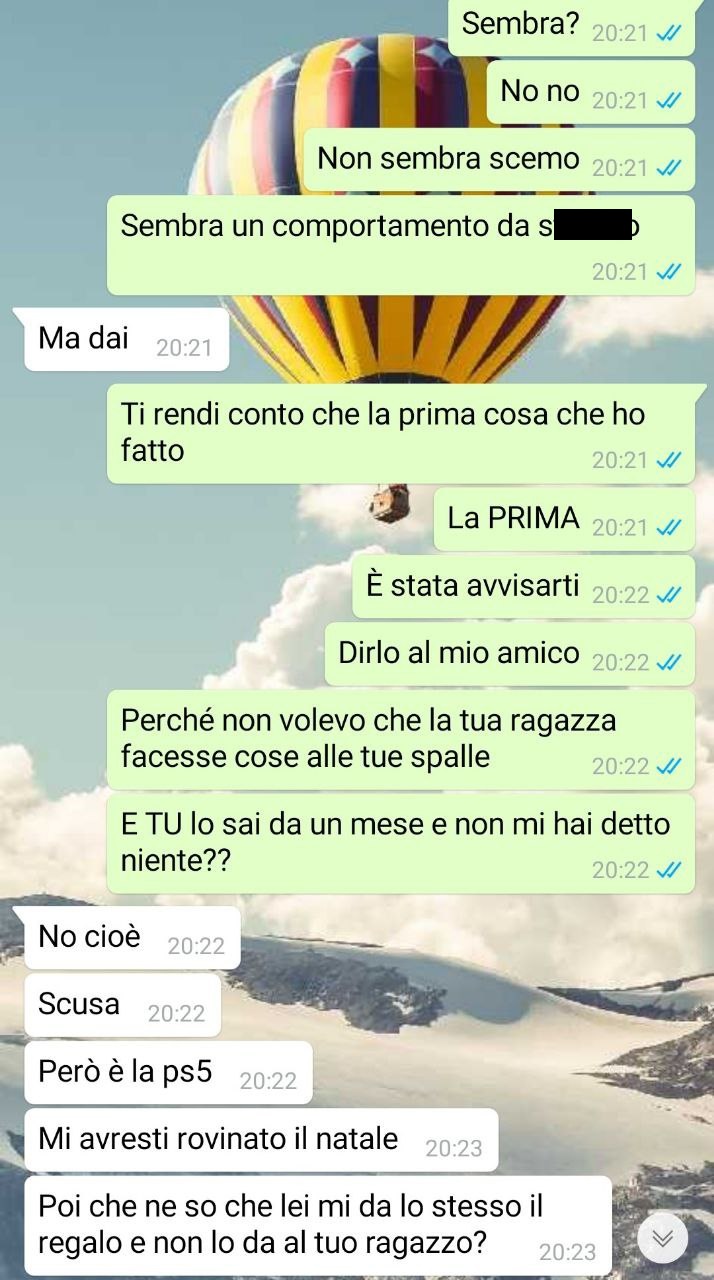Tap double check marks beside 'No no'
Viewport: 714px width, 1280px height.
tap(668, 100)
